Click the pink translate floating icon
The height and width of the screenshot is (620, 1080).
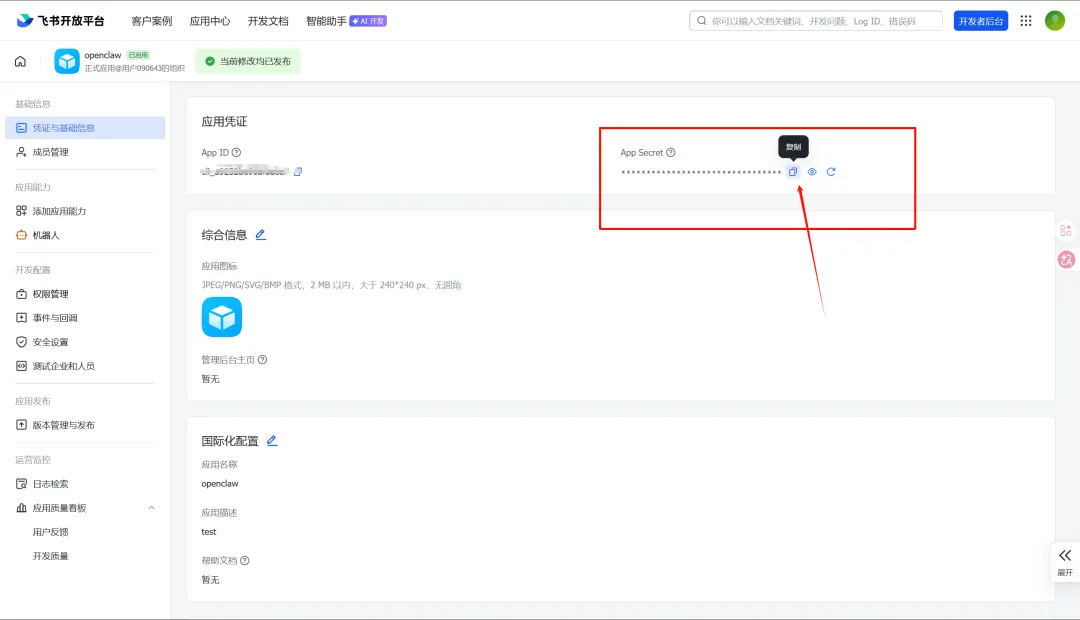coord(1066,260)
